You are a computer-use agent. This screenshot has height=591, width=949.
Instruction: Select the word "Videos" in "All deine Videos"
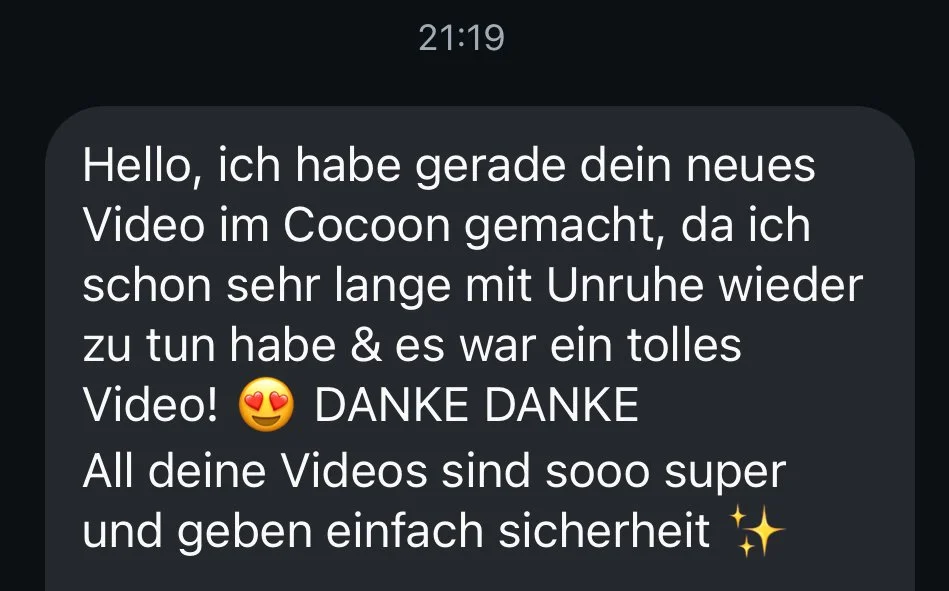(355, 471)
